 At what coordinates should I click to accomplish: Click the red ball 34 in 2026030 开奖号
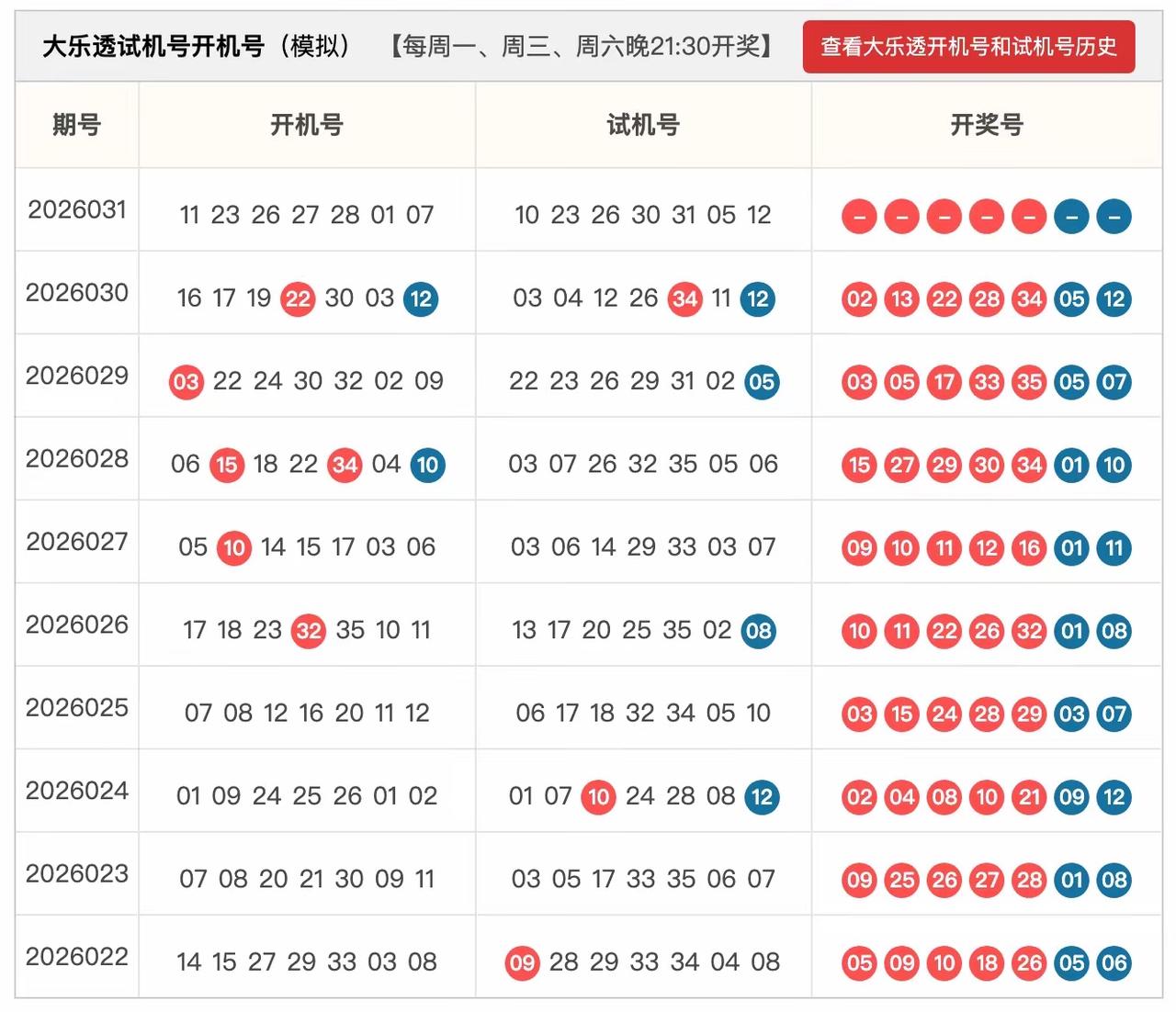click(x=1028, y=298)
